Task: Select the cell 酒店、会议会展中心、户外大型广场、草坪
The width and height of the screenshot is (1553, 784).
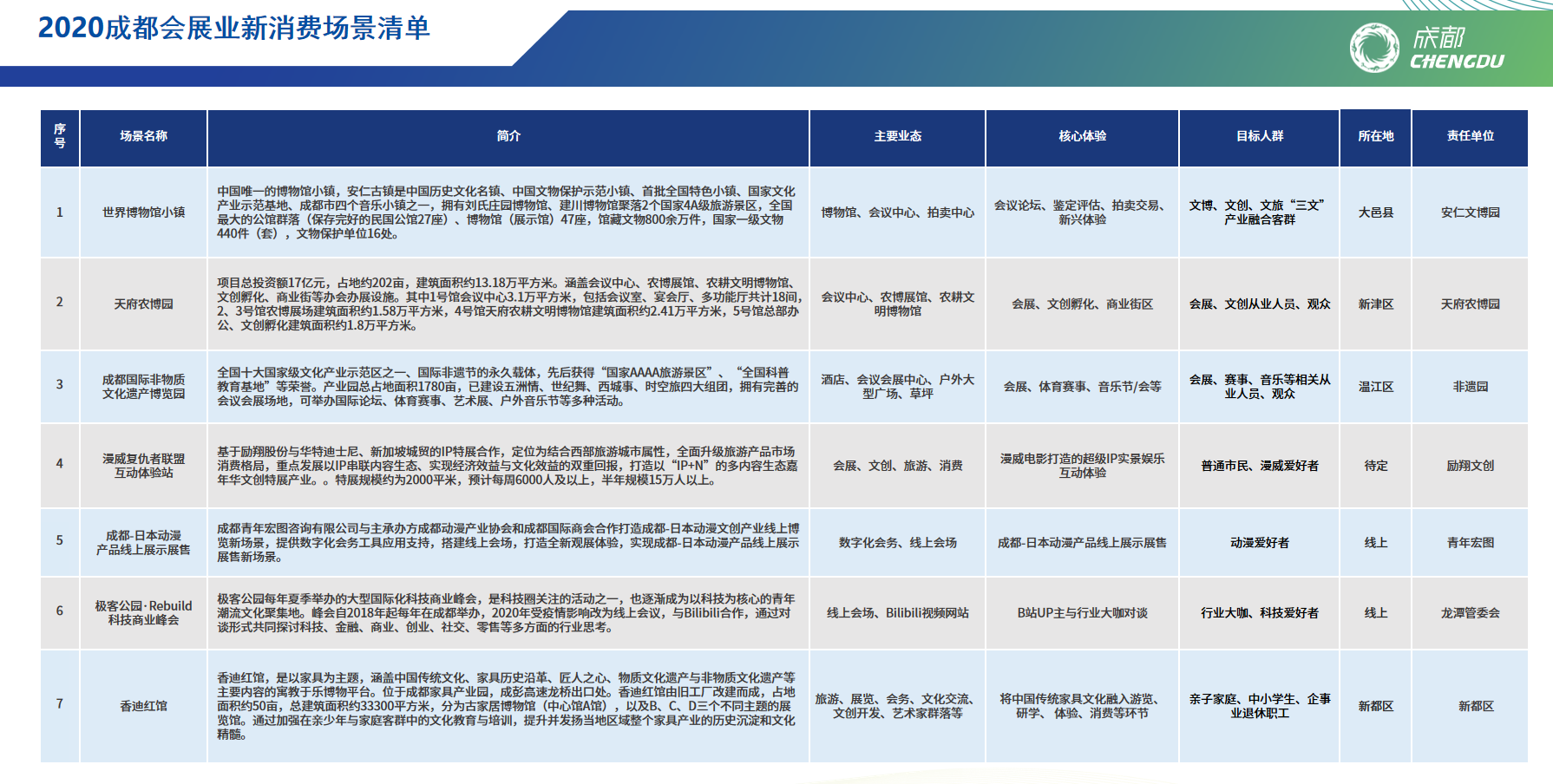Action: point(898,387)
